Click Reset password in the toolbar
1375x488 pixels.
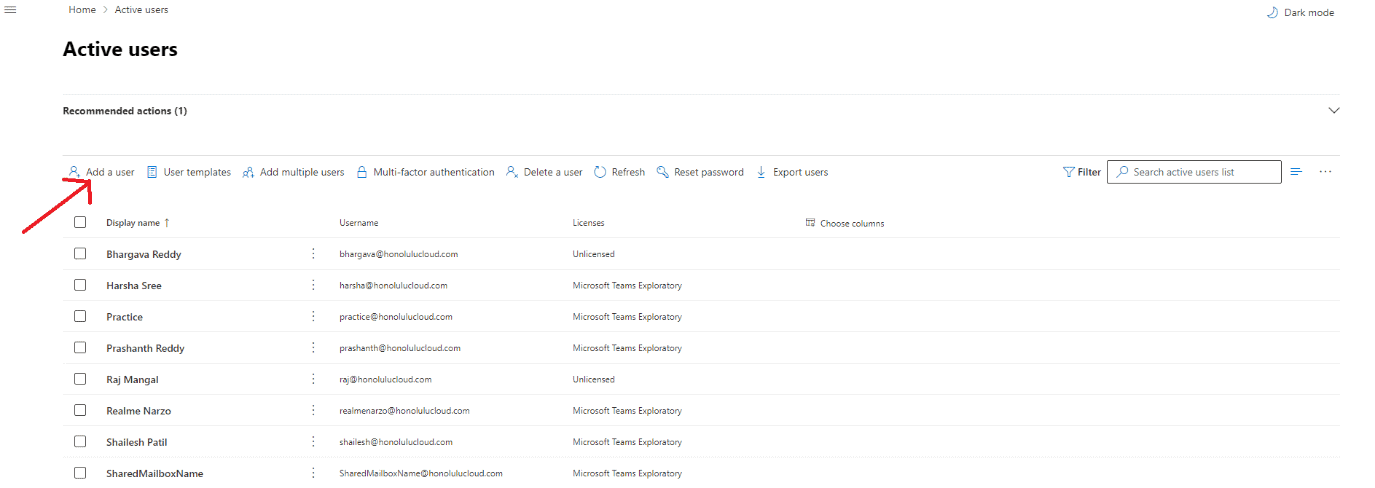click(700, 172)
